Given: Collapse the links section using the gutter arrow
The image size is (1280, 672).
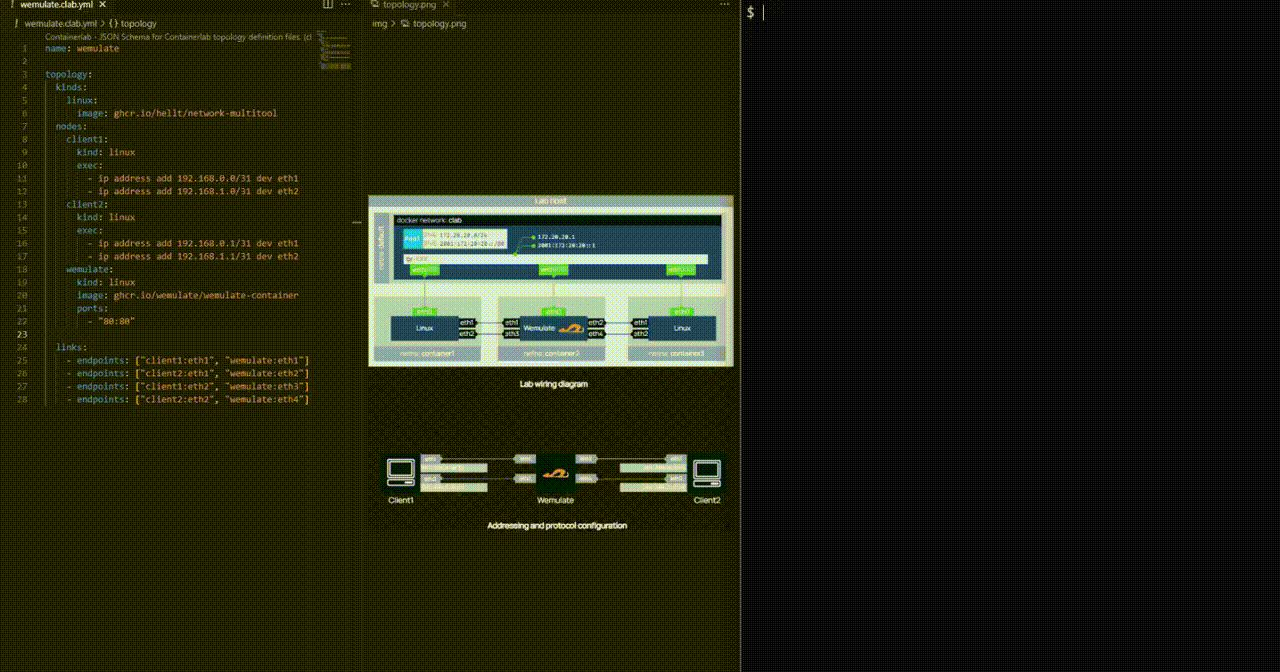Looking at the screenshot, I should tap(33, 347).
